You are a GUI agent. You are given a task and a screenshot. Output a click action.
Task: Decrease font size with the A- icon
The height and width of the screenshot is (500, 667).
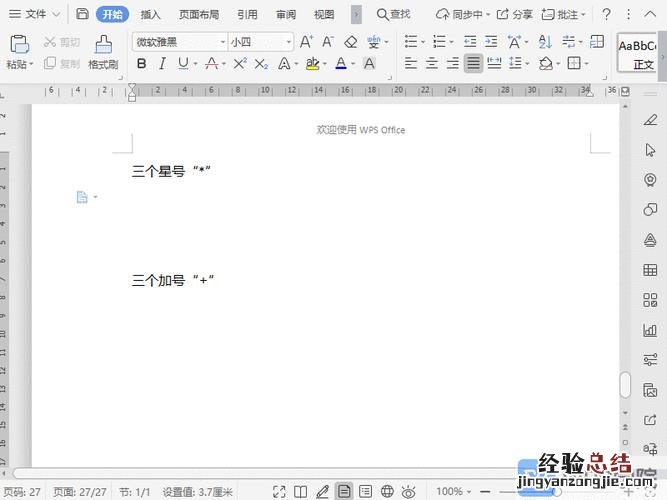click(328, 42)
